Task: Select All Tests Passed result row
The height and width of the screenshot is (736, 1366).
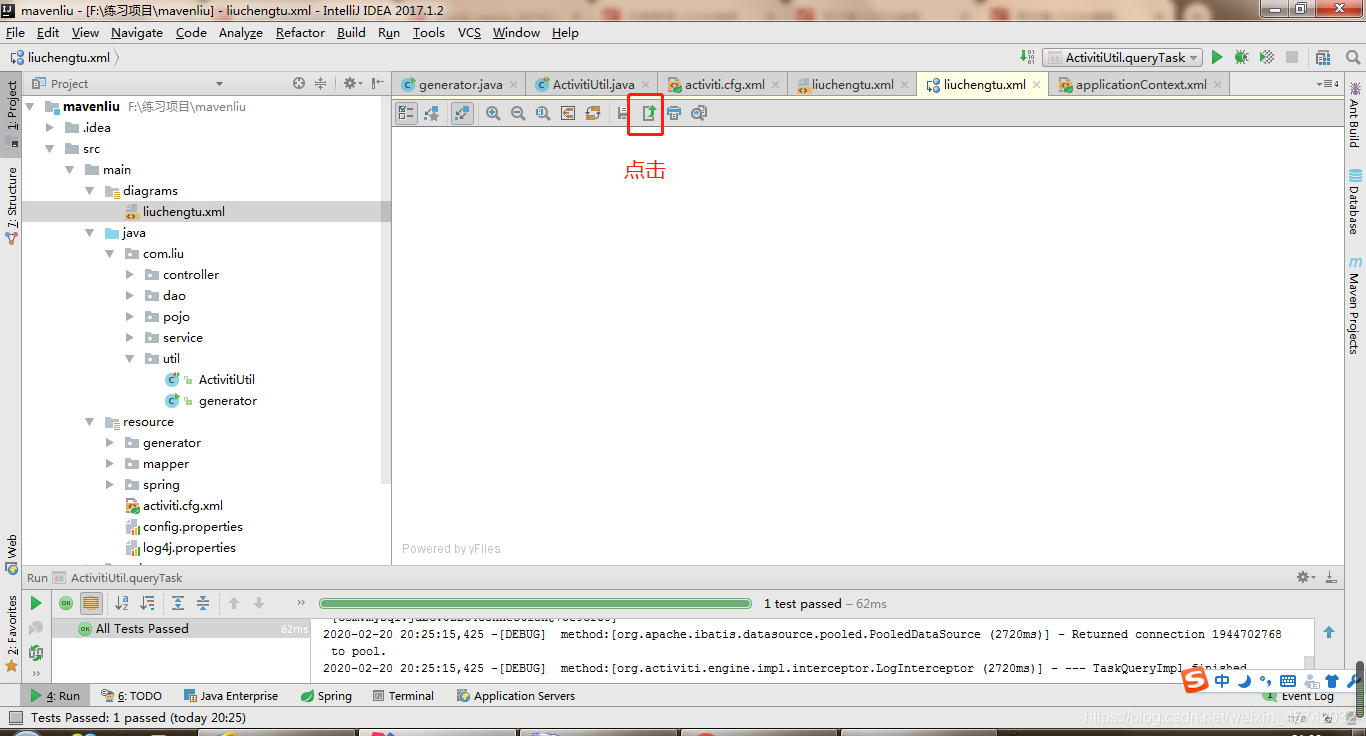Action: click(181, 628)
